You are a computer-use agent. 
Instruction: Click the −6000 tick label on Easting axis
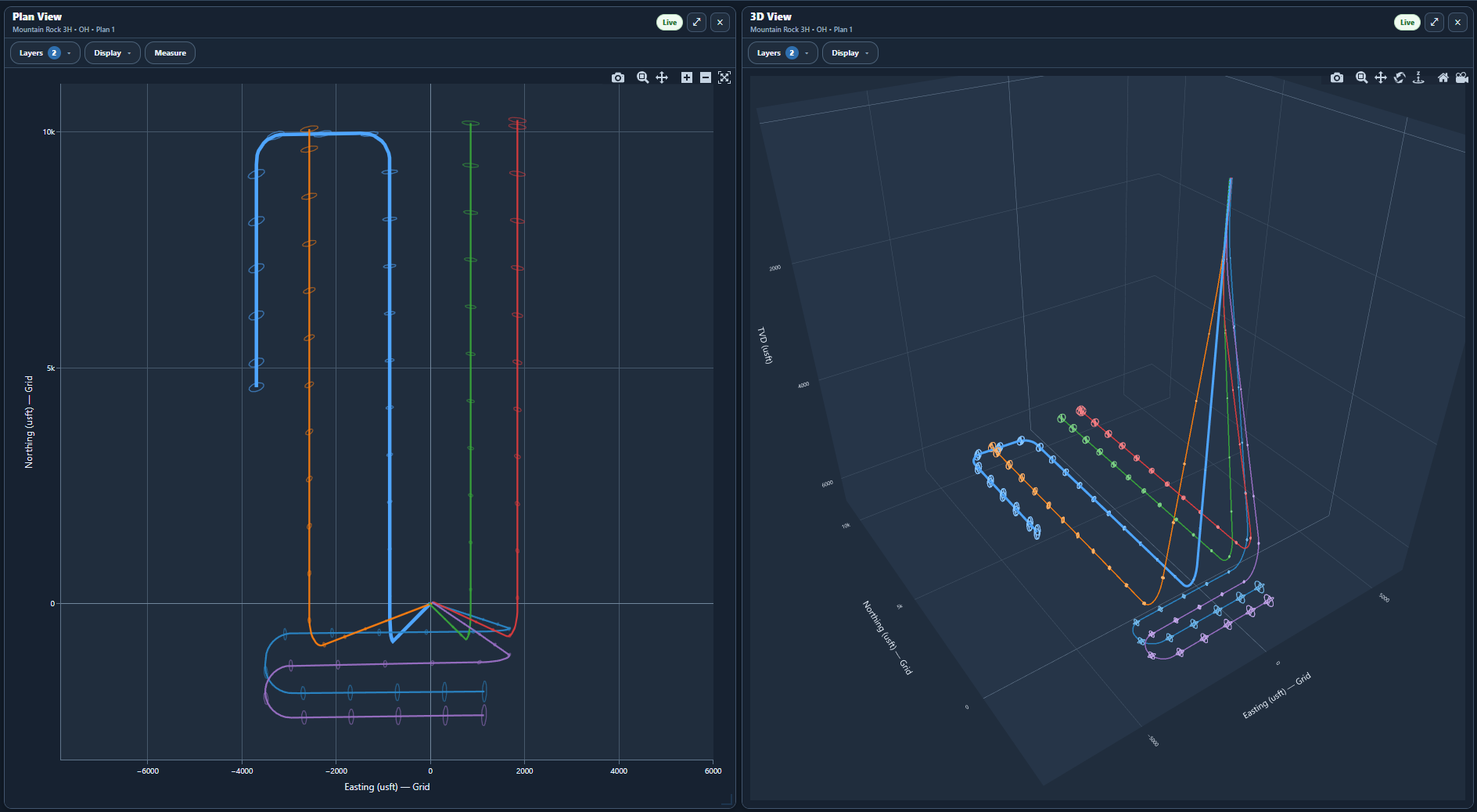tap(148, 771)
